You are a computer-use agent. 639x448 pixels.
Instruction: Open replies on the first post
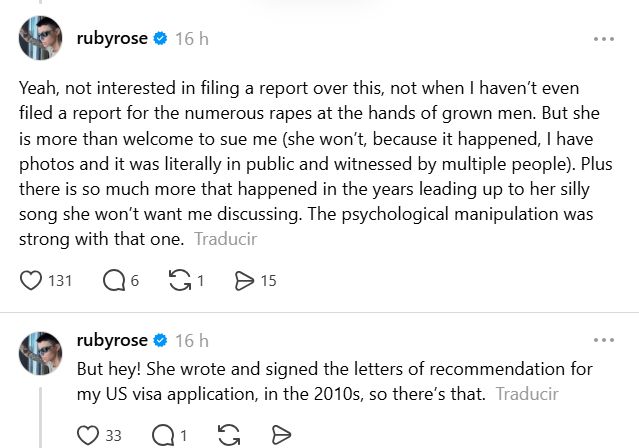[115, 281]
